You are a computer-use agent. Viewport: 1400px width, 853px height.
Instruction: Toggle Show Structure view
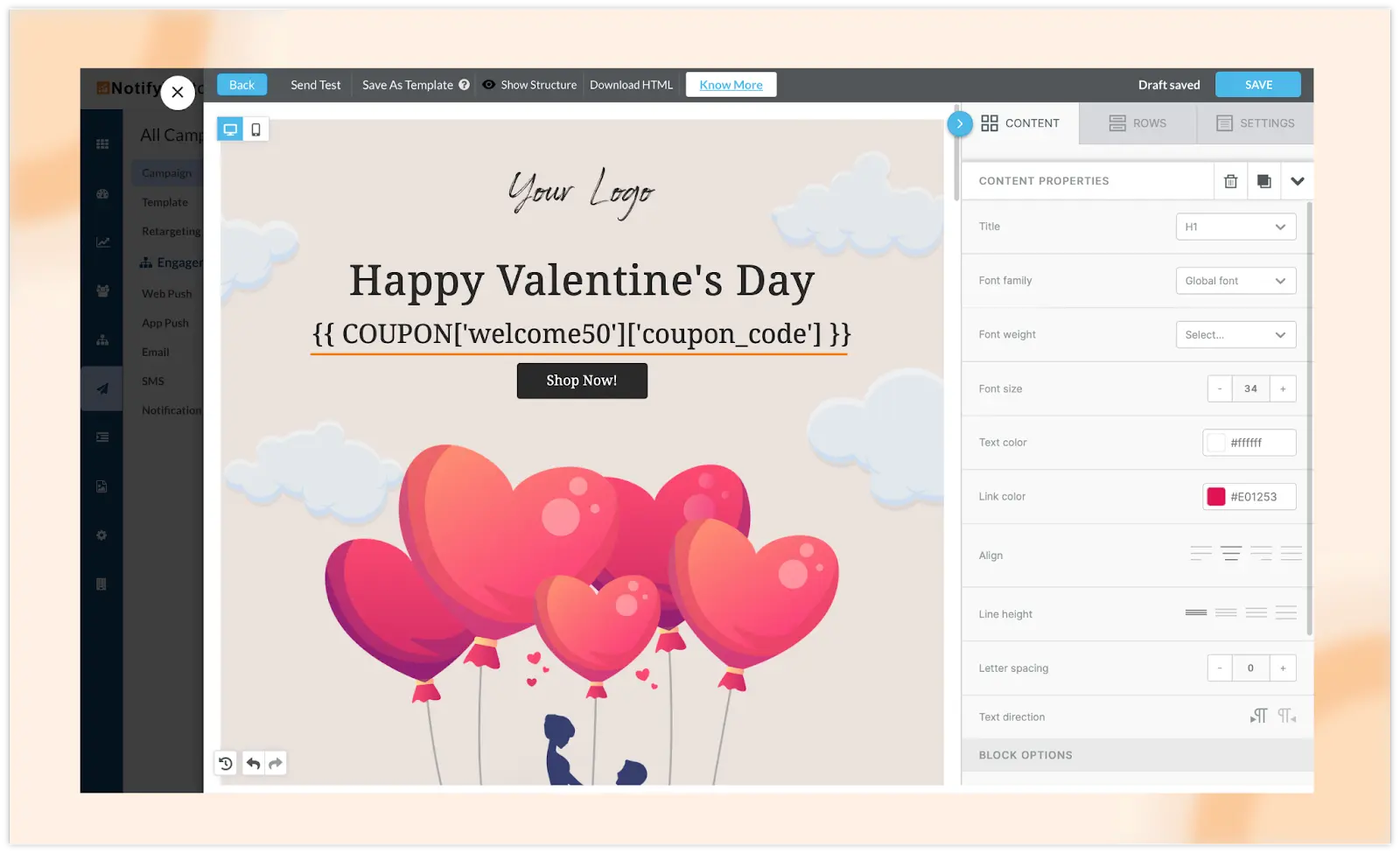(529, 85)
